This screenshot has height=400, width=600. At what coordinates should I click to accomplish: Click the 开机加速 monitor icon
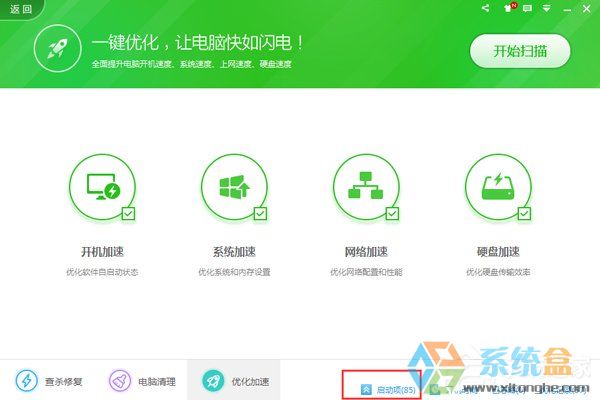(103, 187)
